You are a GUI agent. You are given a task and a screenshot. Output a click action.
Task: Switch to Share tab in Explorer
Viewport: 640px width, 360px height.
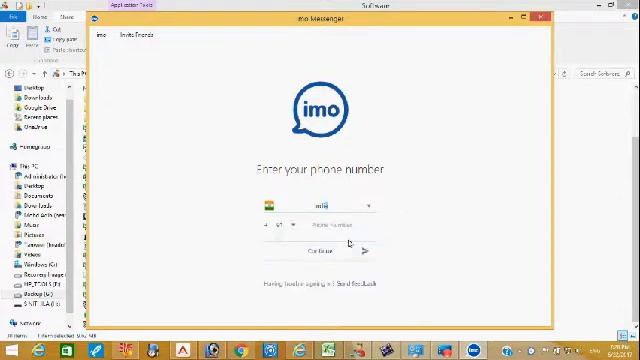point(67,17)
